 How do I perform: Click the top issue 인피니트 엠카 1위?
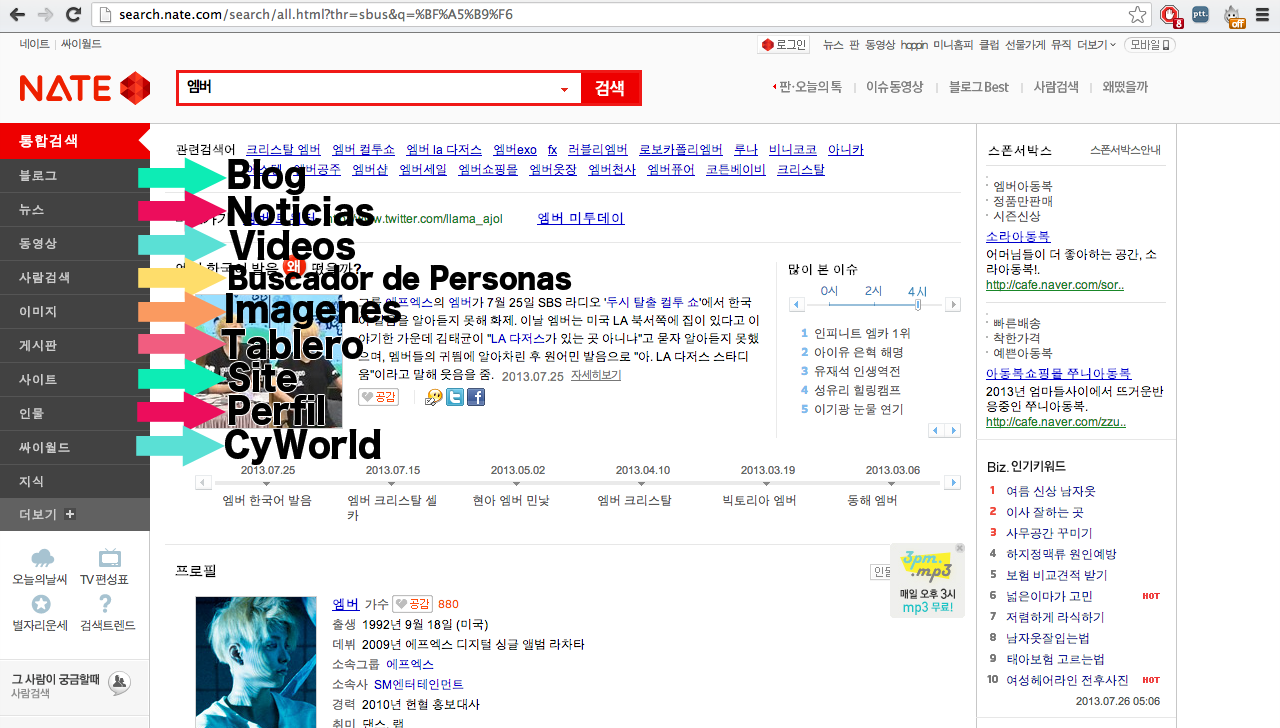pos(862,333)
